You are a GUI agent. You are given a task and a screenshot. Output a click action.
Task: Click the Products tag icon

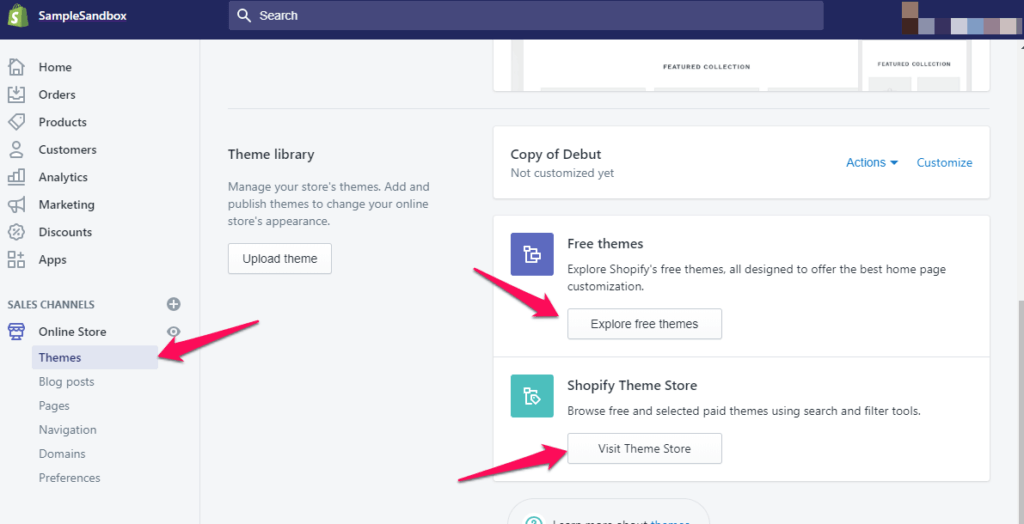tap(16, 122)
